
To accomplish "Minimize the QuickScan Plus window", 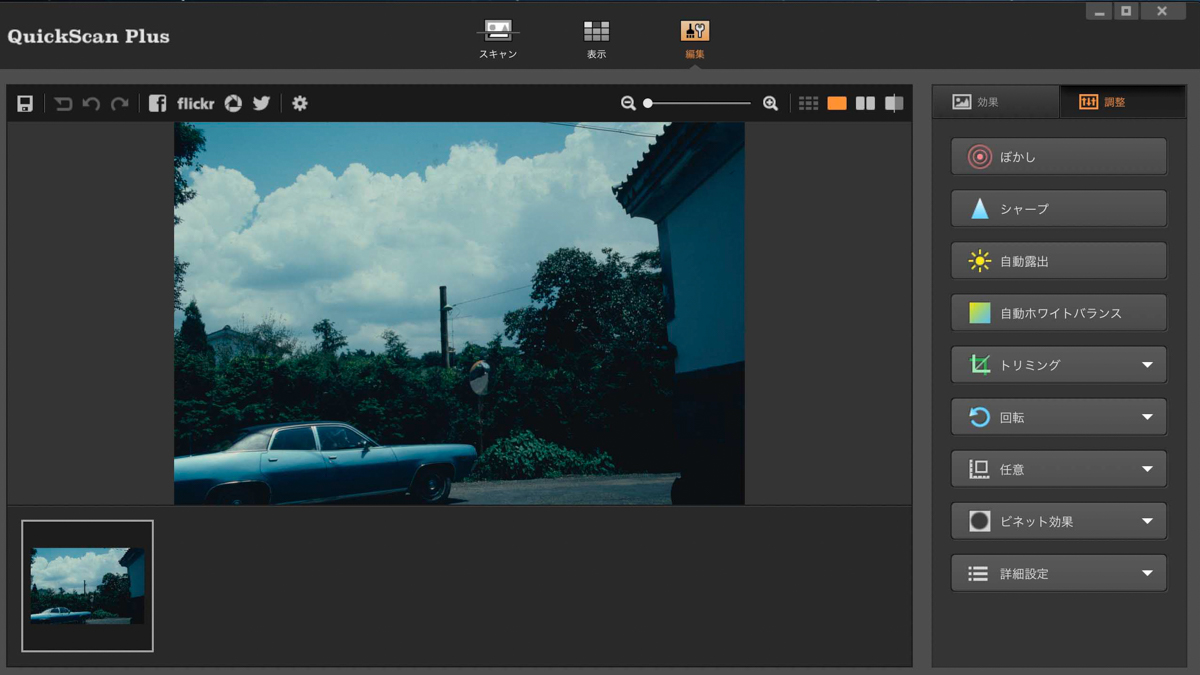I will [1099, 11].
